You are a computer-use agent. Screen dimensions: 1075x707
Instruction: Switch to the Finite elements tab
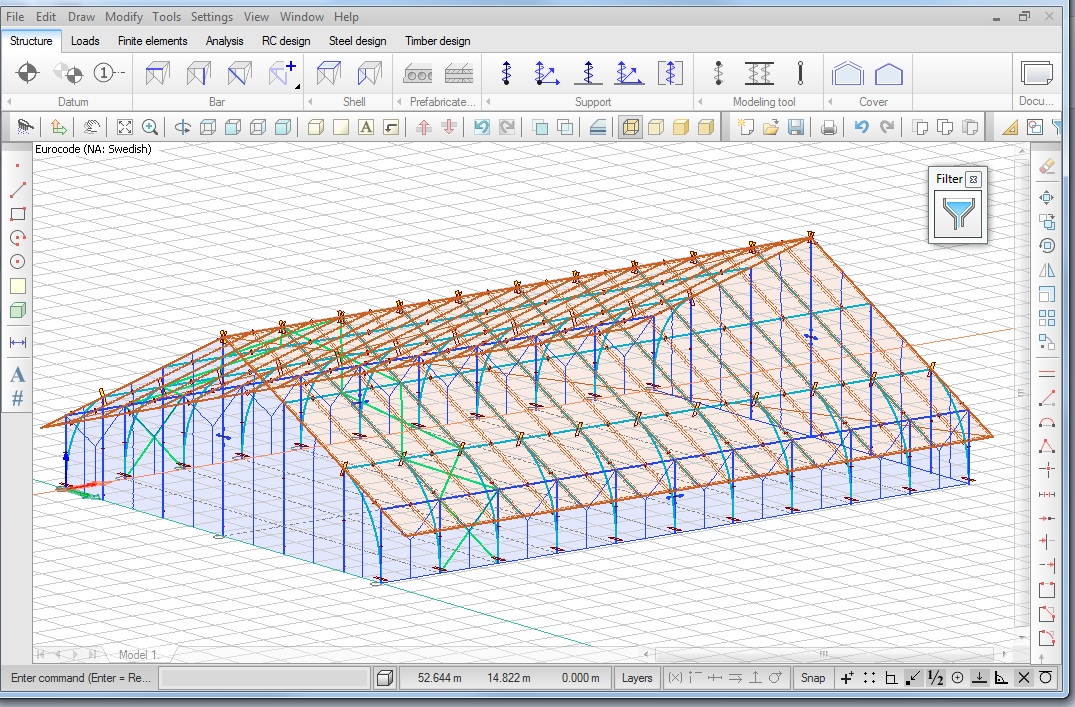click(x=152, y=41)
